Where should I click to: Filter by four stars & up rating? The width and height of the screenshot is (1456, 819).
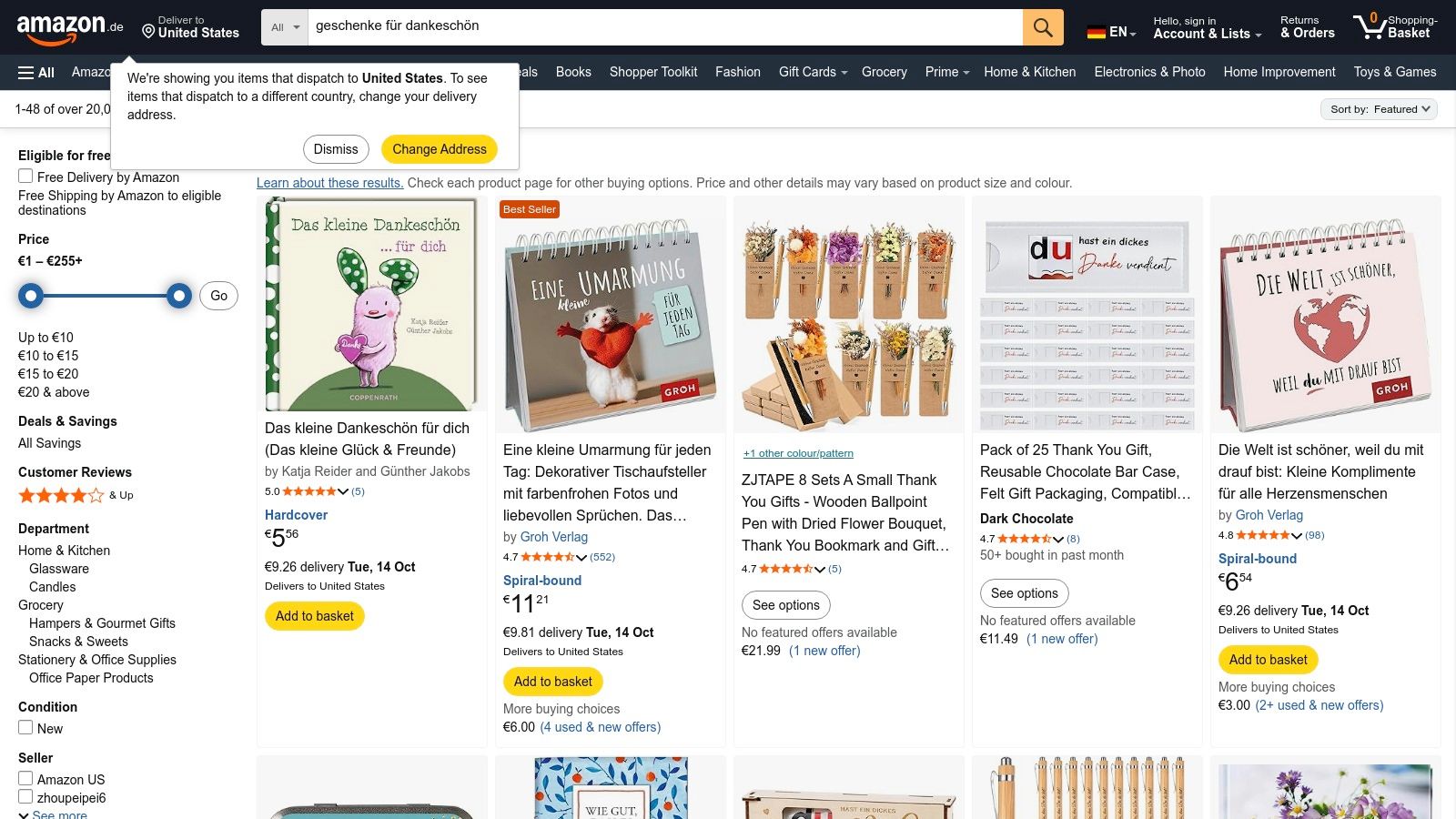tap(76, 495)
